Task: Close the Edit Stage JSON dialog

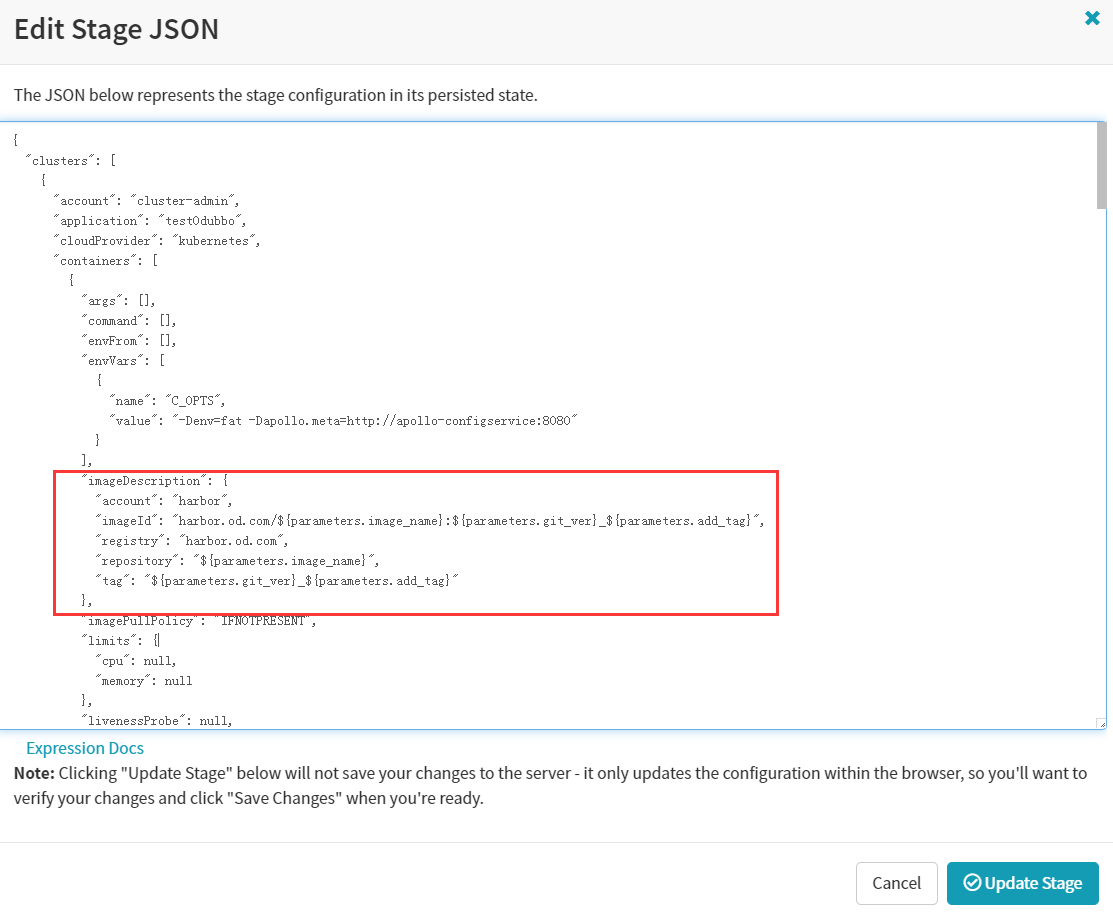Action: pos(1092,18)
